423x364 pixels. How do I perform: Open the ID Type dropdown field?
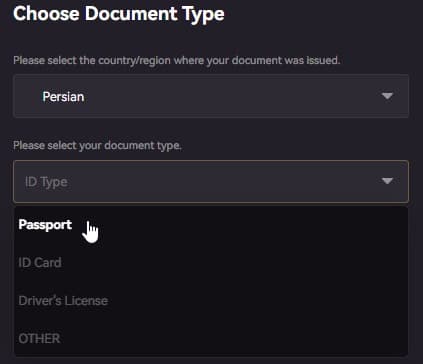pos(211,181)
